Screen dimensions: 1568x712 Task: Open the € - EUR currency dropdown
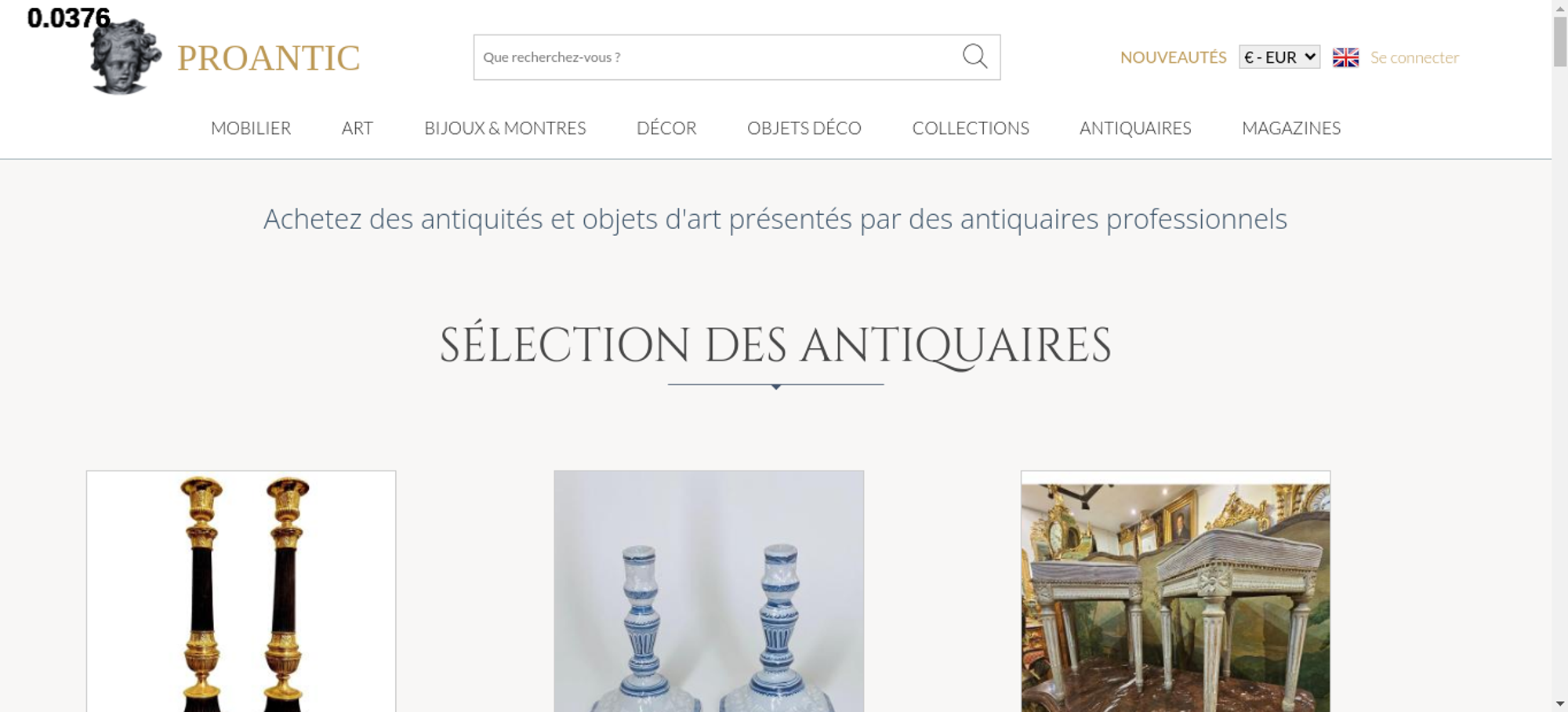(1279, 57)
